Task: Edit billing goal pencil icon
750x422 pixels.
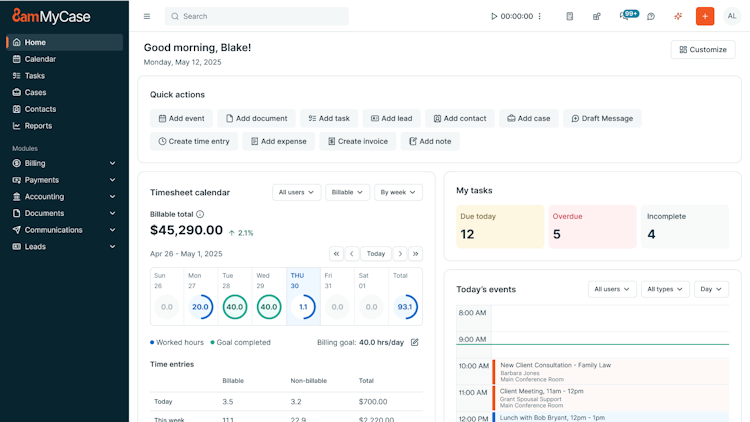Action: pos(415,342)
